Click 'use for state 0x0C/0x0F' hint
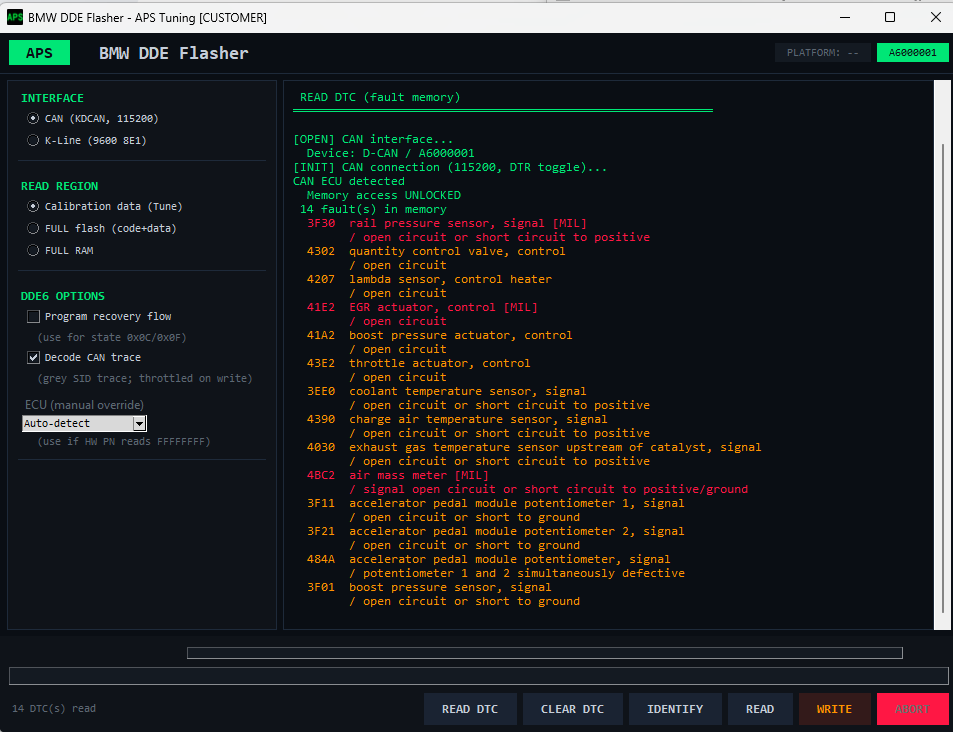This screenshot has width=953, height=732. pyautogui.click(x=110, y=337)
